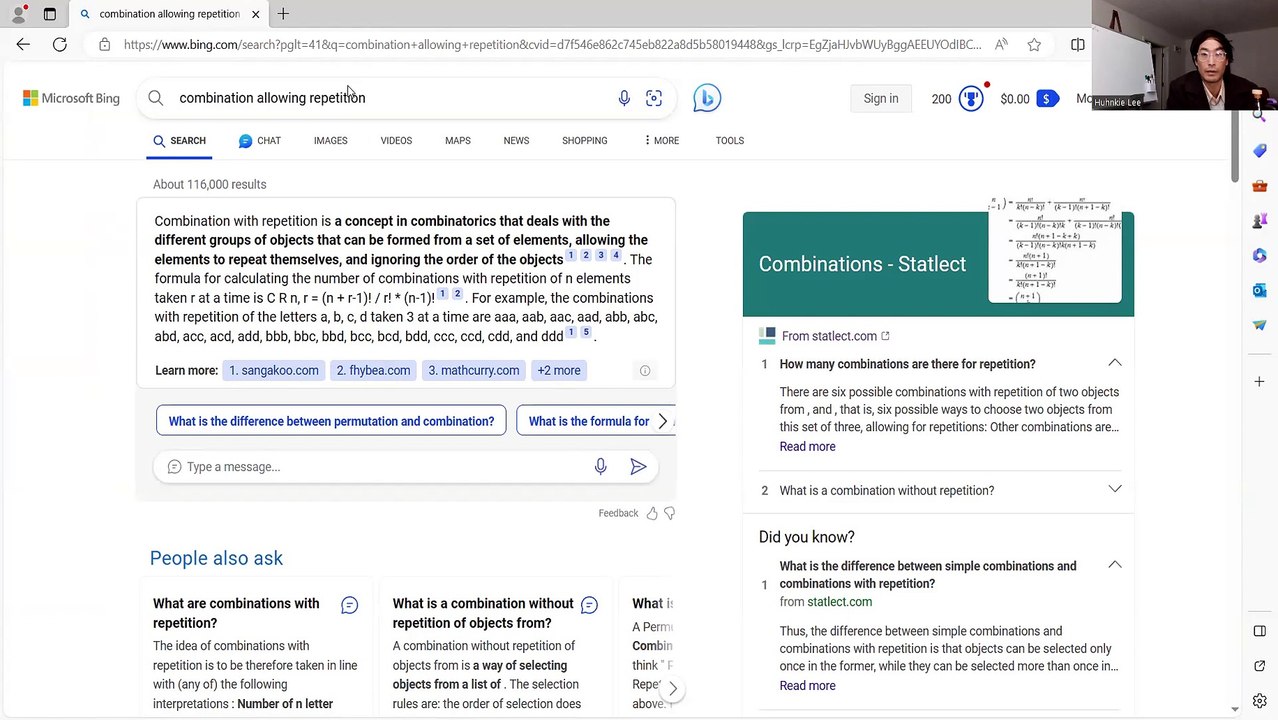The height and width of the screenshot is (720, 1278).
Task: Click 'What is the formula for' suggestion
Action: pyautogui.click(x=589, y=421)
